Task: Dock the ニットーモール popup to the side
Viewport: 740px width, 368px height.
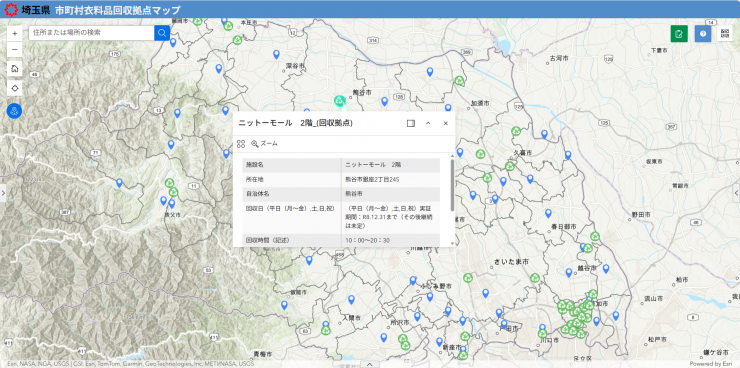Action: click(411, 124)
